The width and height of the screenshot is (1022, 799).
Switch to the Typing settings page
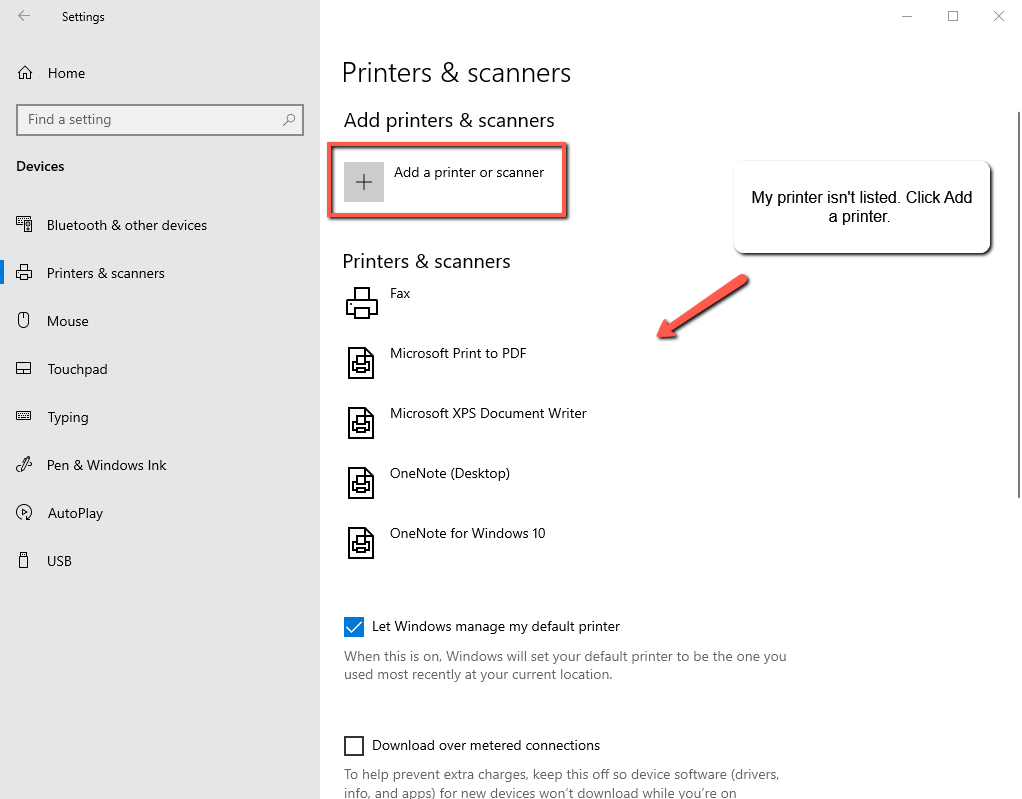68,417
